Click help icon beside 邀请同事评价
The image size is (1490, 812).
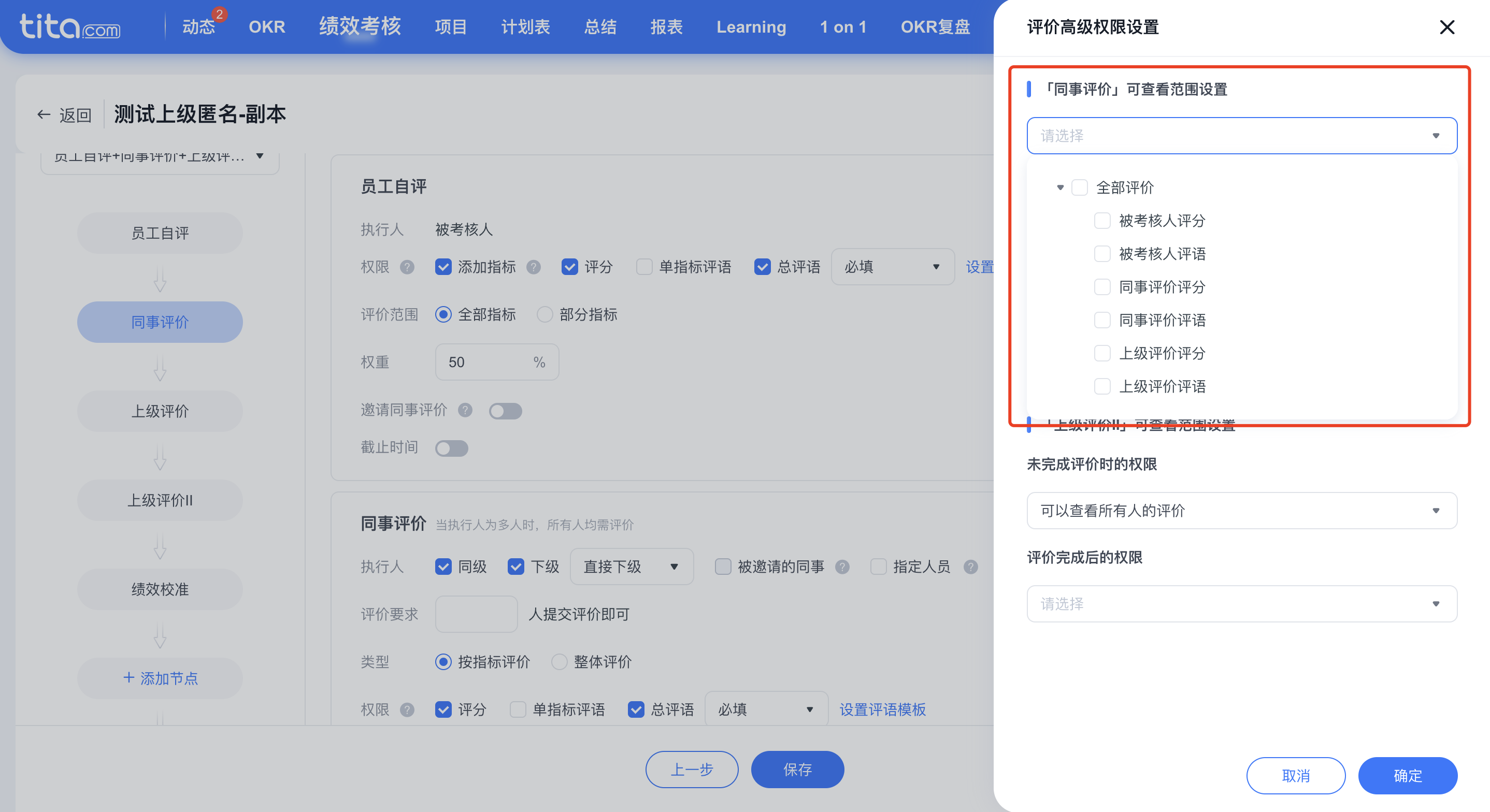[x=465, y=410]
